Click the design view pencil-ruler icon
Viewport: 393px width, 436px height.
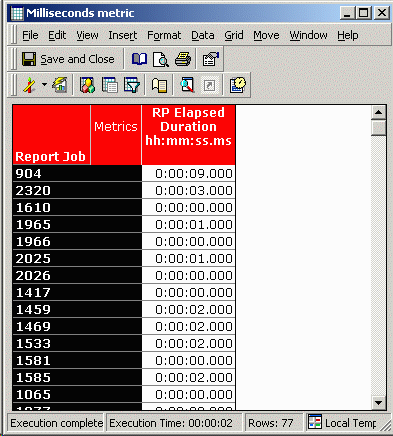tap(29, 85)
